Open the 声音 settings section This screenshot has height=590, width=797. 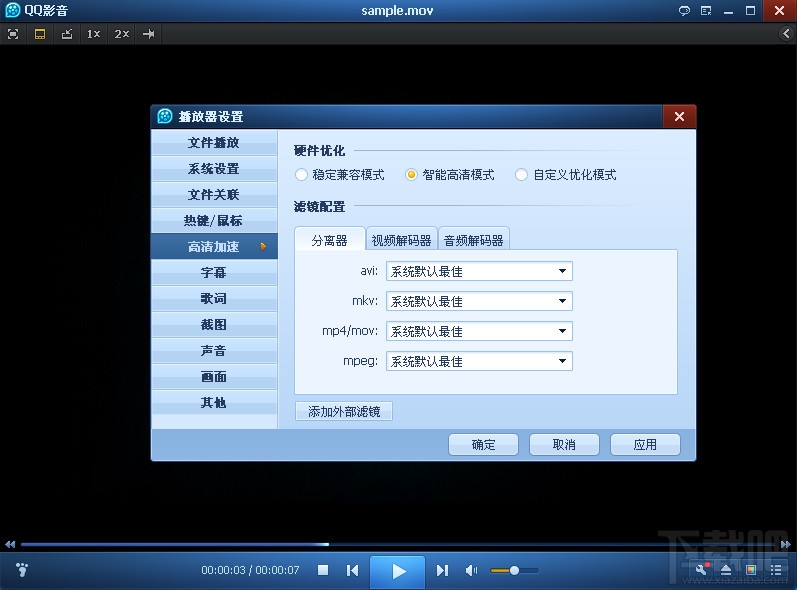point(214,351)
